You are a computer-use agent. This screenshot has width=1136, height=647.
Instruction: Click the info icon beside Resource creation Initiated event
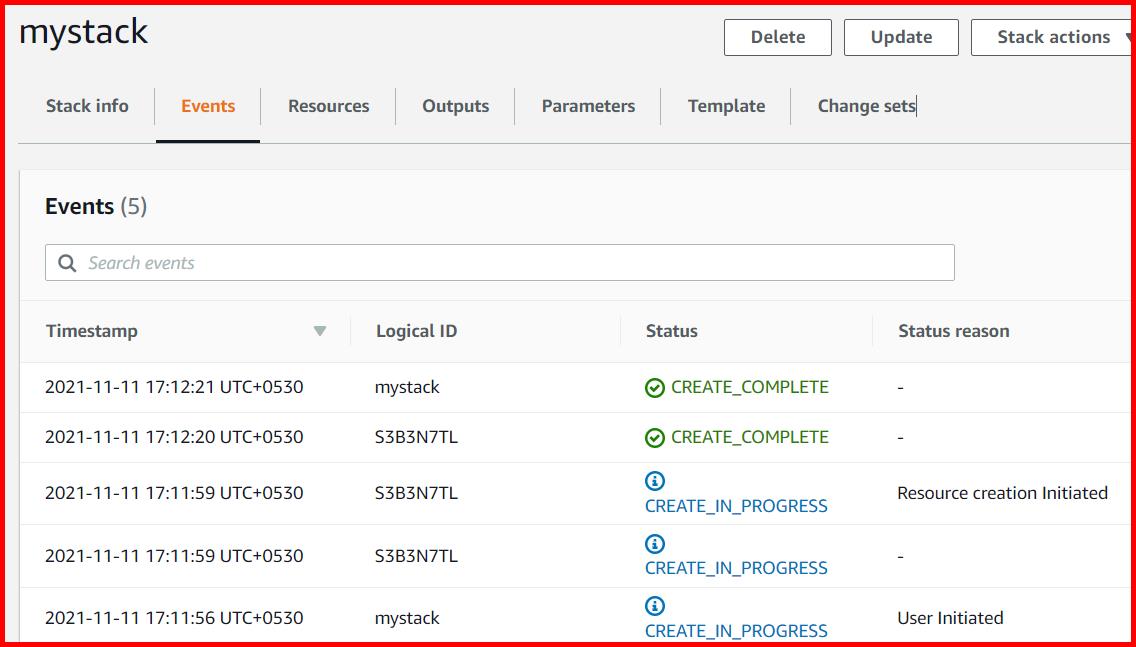pos(655,481)
